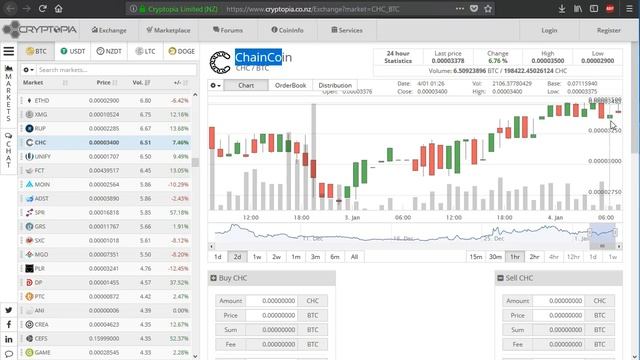Click chart navigator left scroll arrow

(211, 246)
